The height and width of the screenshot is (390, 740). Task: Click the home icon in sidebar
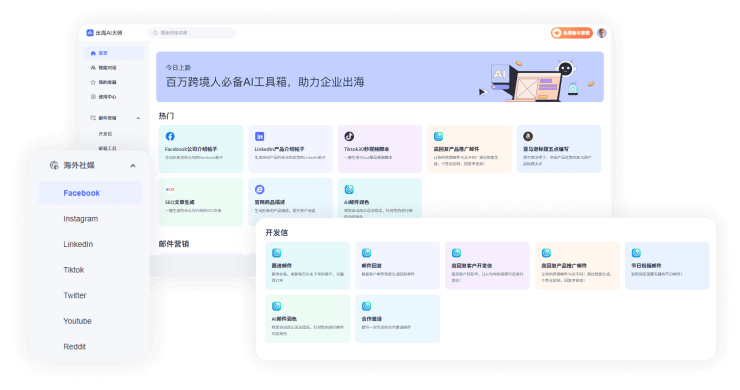click(93, 53)
